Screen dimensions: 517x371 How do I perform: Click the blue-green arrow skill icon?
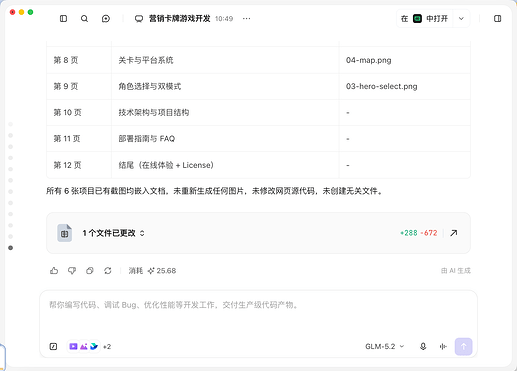pos(94,347)
